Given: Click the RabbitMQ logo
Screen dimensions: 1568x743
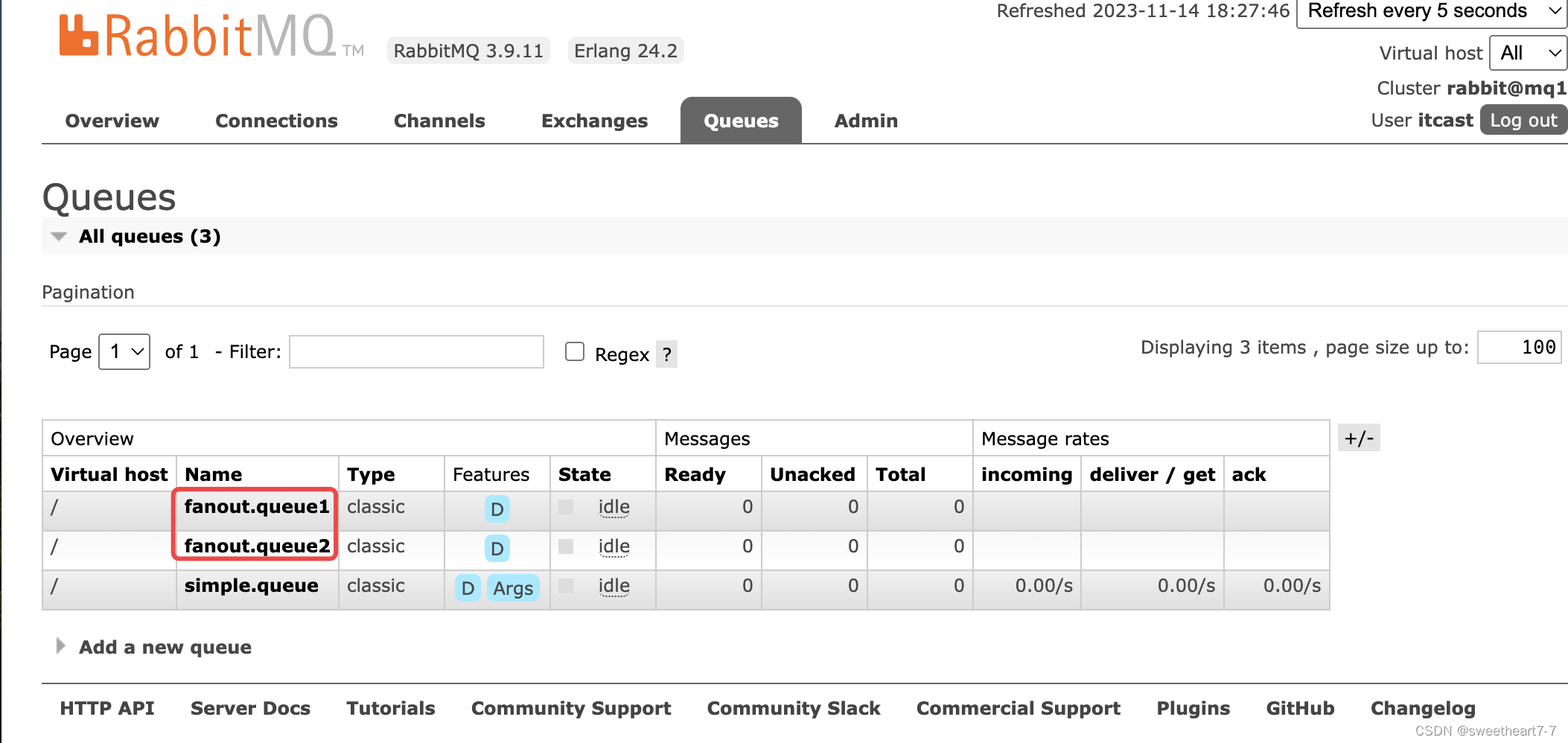Looking at the screenshot, I should pos(211,36).
